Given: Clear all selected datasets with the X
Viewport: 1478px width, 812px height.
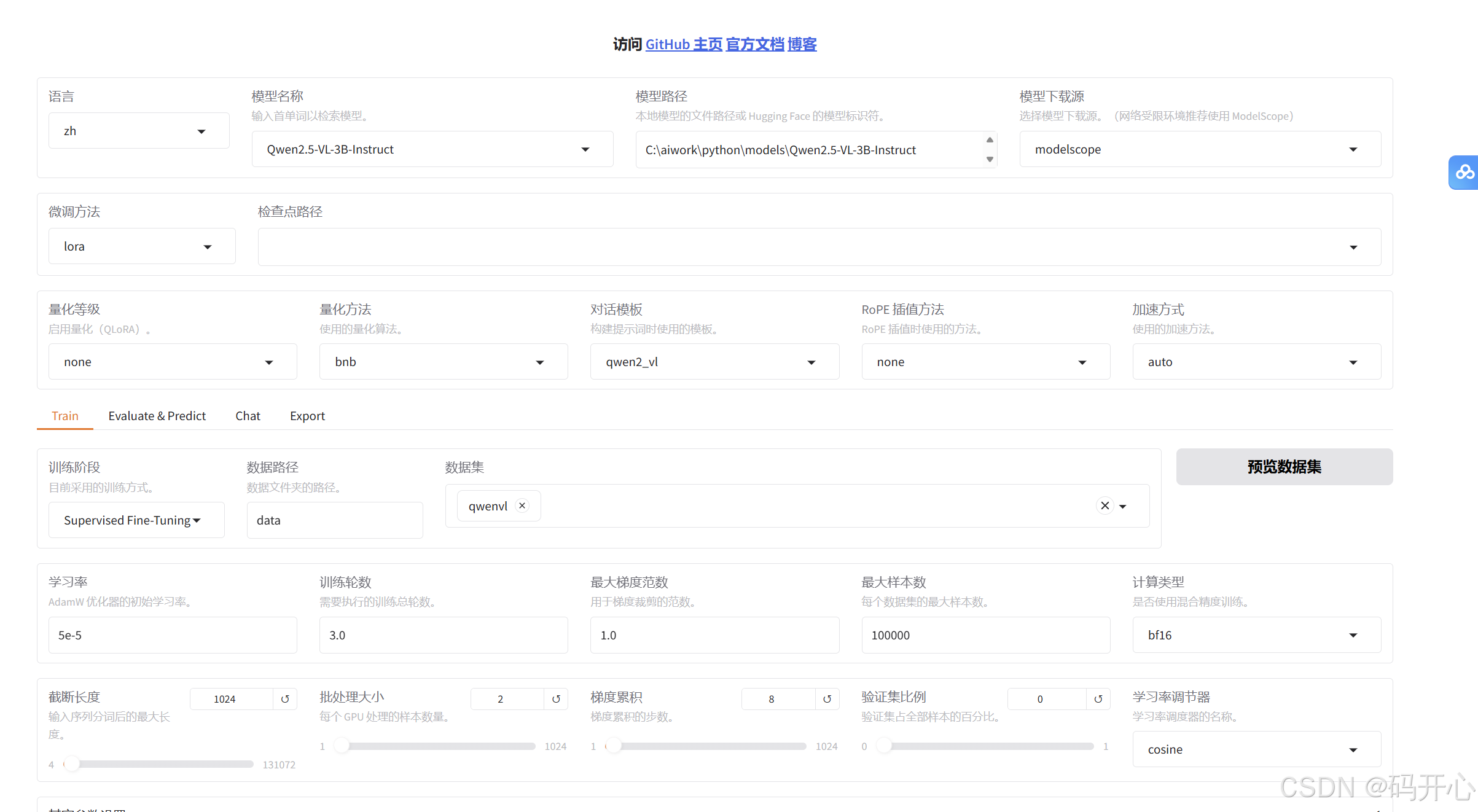Looking at the screenshot, I should [1105, 506].
